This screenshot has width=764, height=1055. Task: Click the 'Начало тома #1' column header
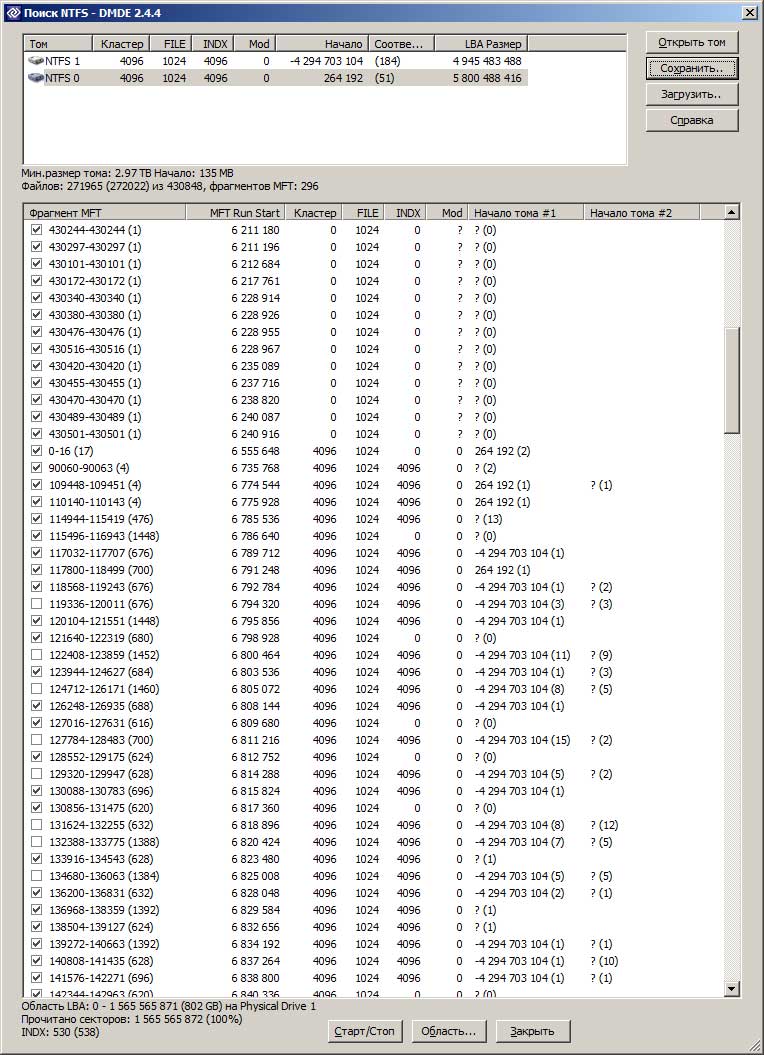click(525, 213)
